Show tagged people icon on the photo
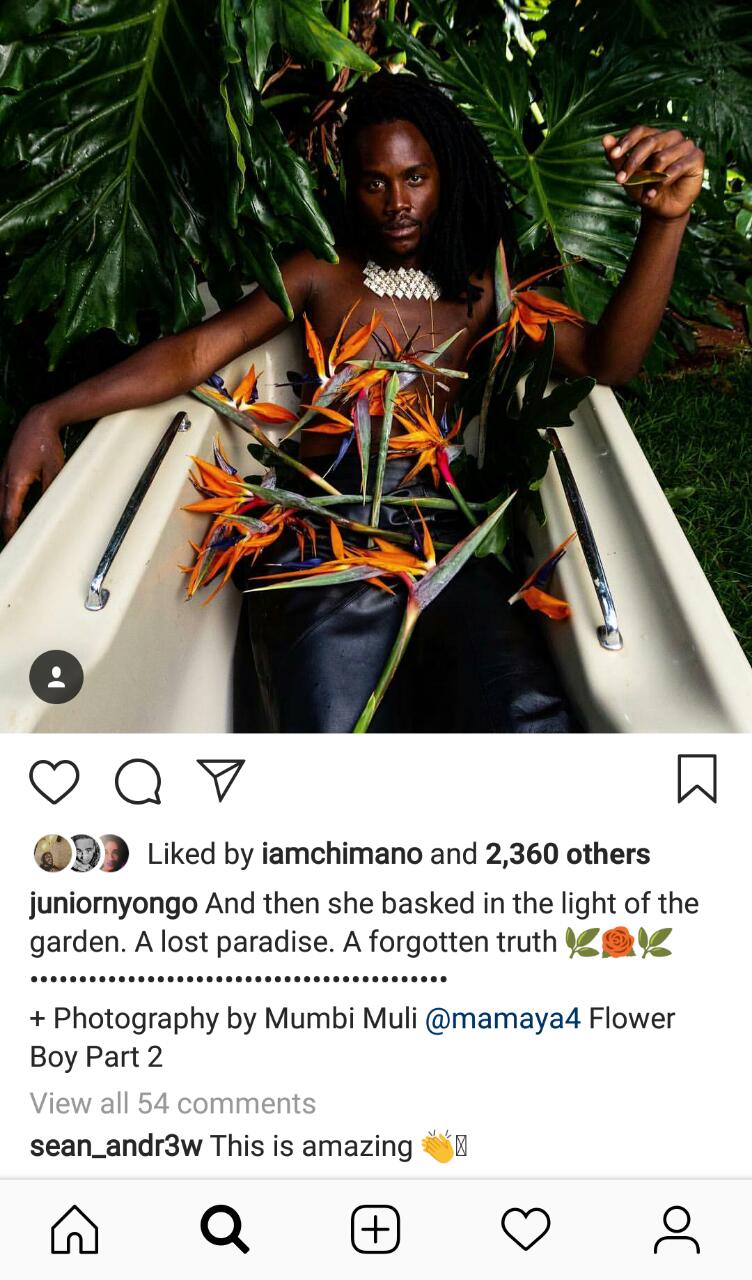 (x=56, y=677)
